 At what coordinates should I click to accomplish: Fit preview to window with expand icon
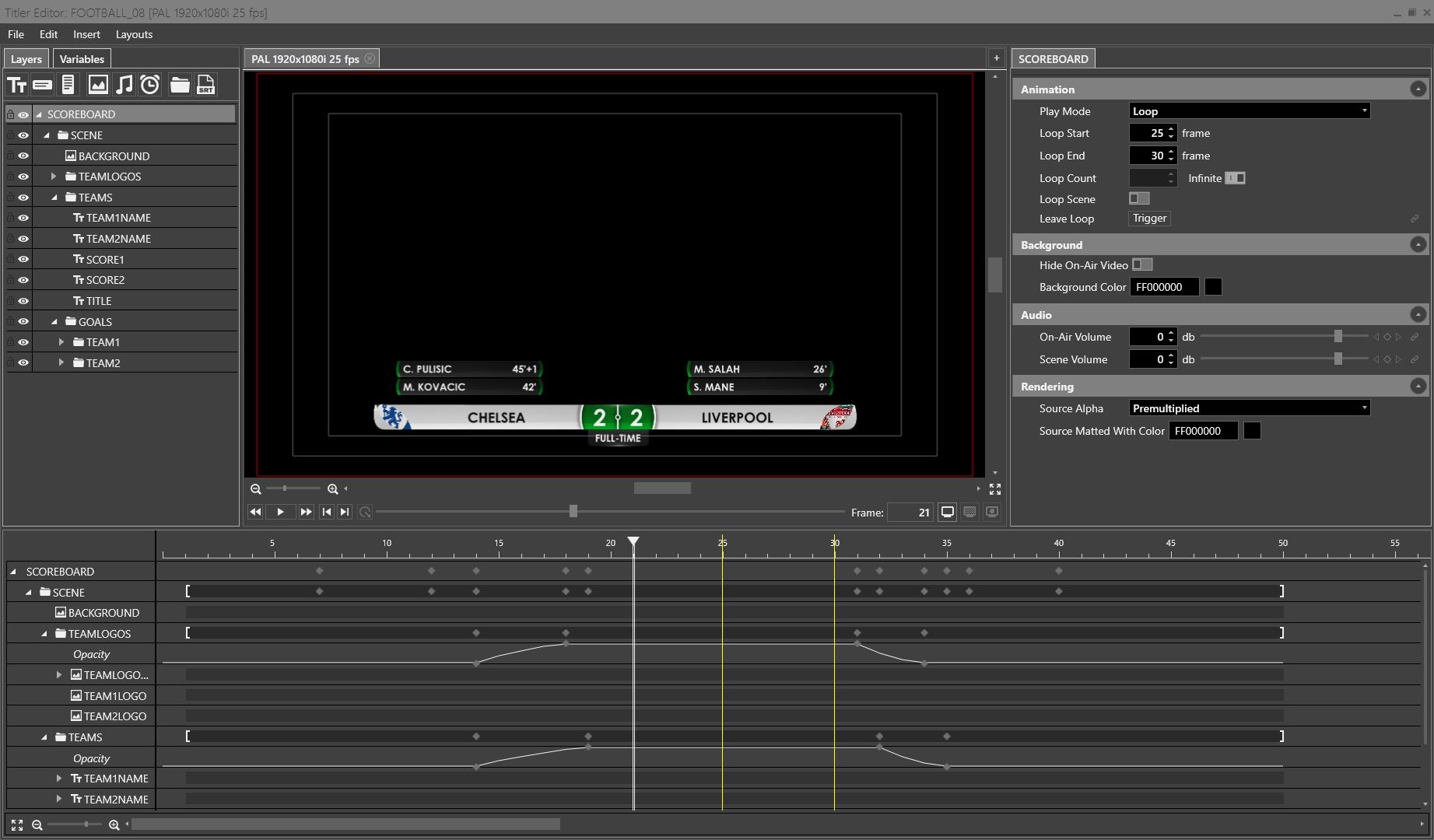[x=995, y=489]
